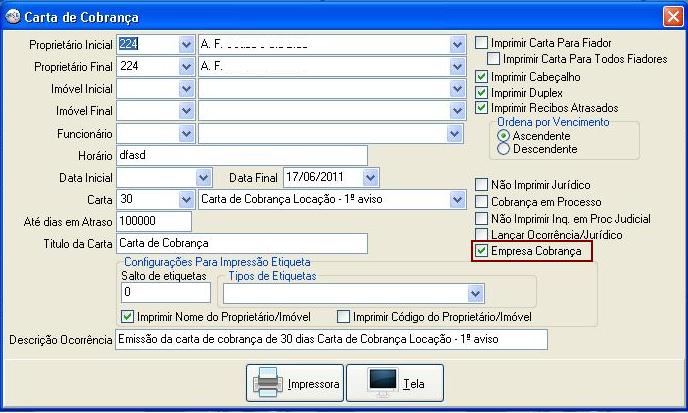Check the Não Imprimir Jurídico option
Screen dimensions: 688x413
pyautogui.click(x=482, y=185)
